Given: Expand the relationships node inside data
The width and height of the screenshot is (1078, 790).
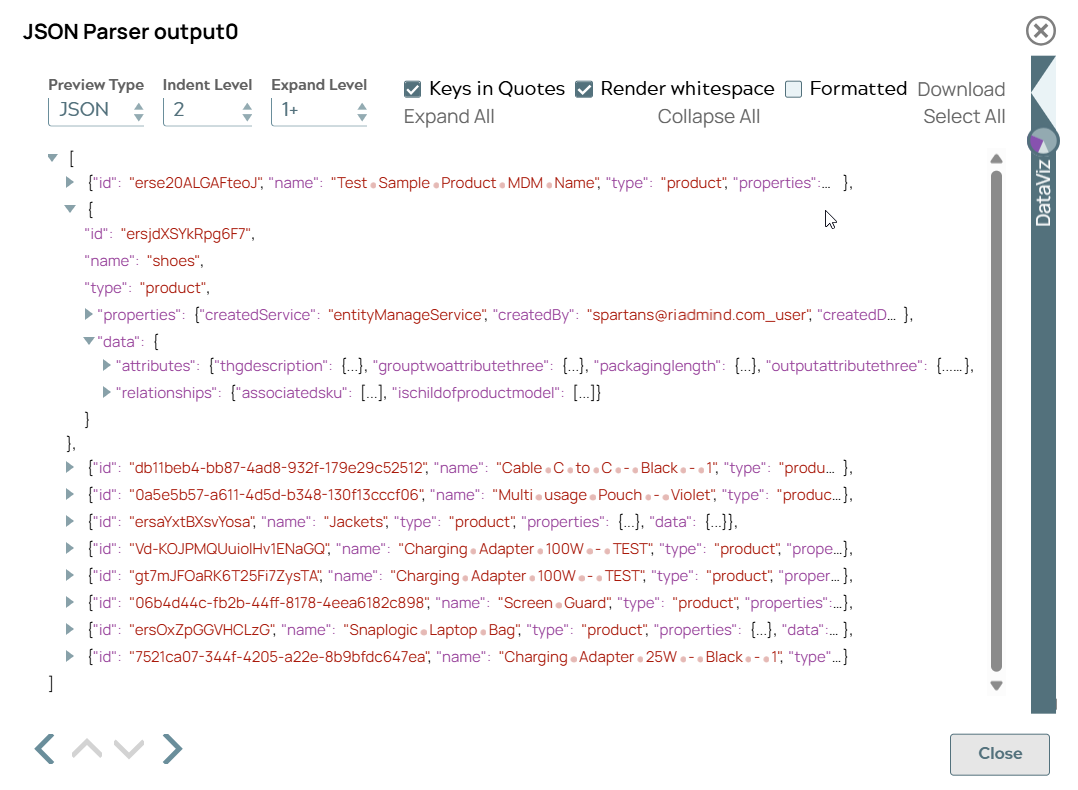Looking at the screenshot, I should pyautogui.click(x=107, y=392).
